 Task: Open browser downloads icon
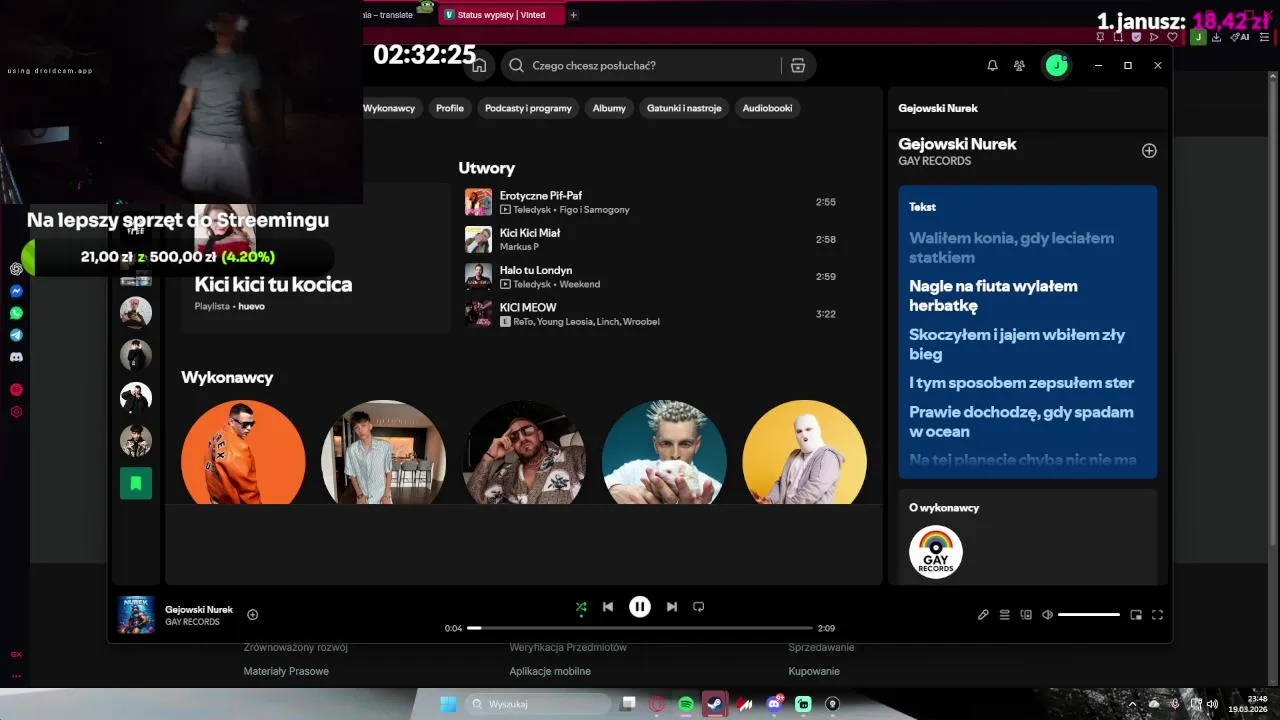coord(1216,37)
